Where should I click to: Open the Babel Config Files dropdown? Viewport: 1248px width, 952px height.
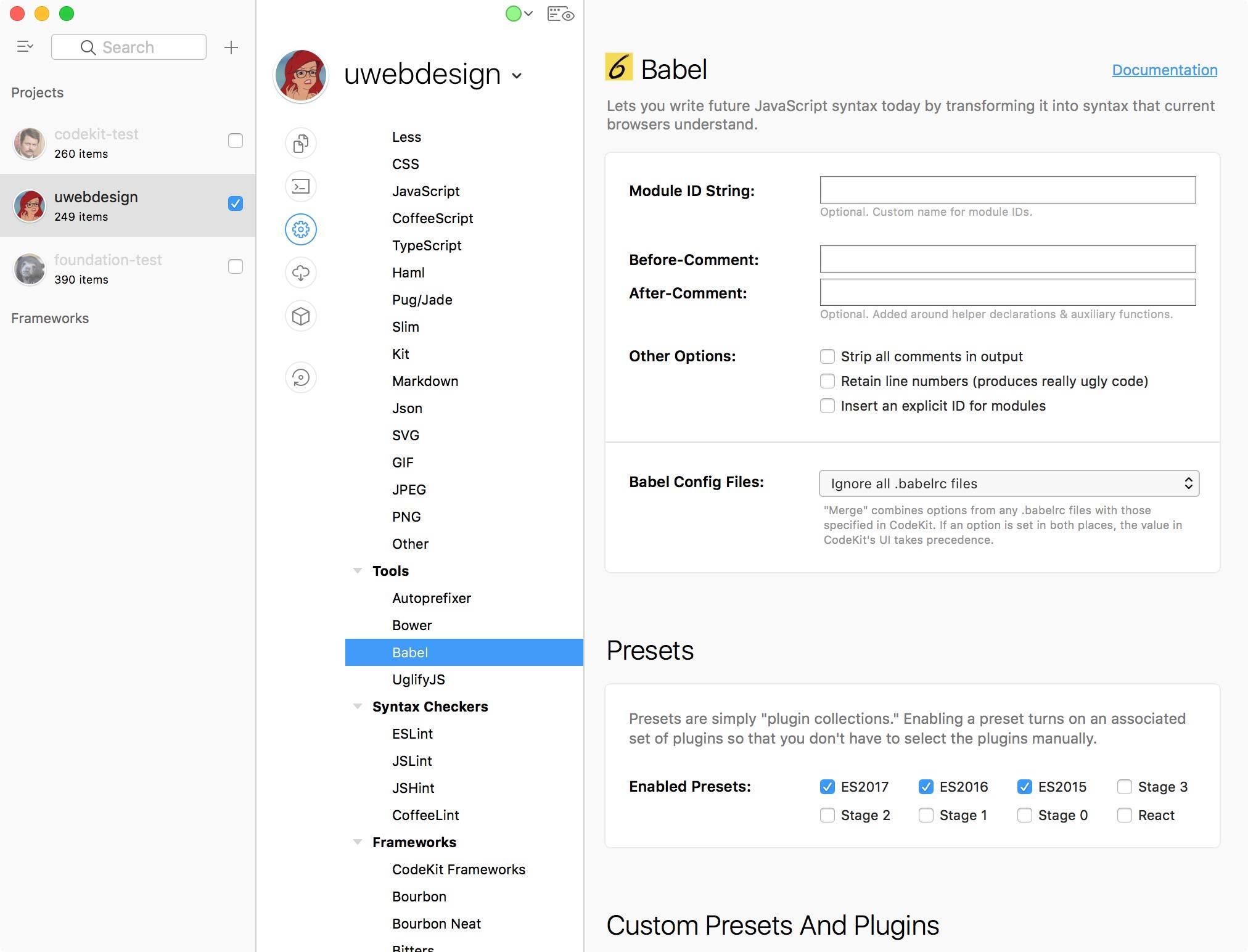1009,483
